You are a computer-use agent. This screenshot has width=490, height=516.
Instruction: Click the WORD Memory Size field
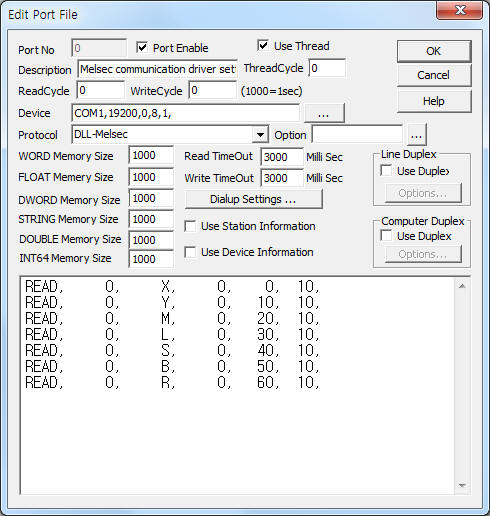click(151, 155)
